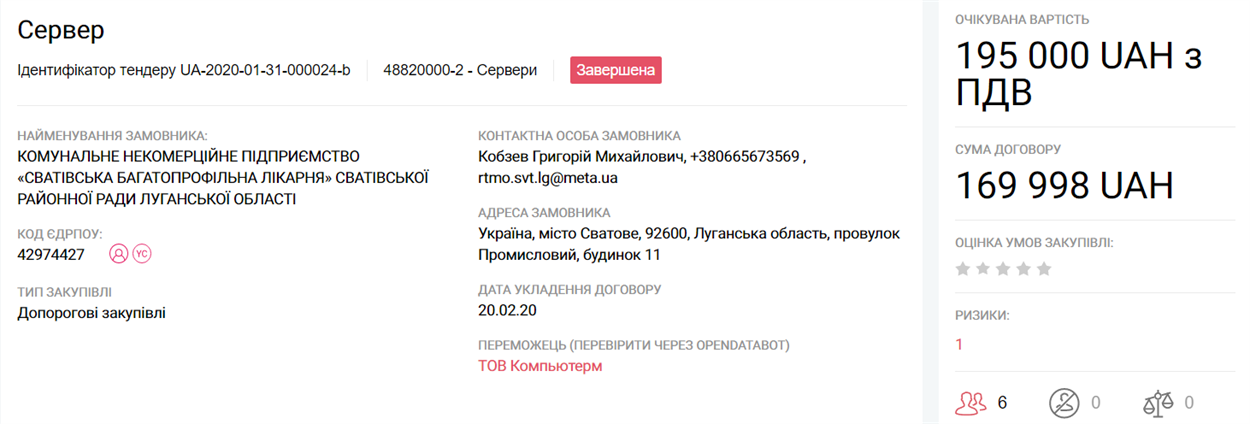
Task: Give five stars in ОЦІНКА УМОВ ЗАКУПІВЛІ
Action: [1044, 268]
